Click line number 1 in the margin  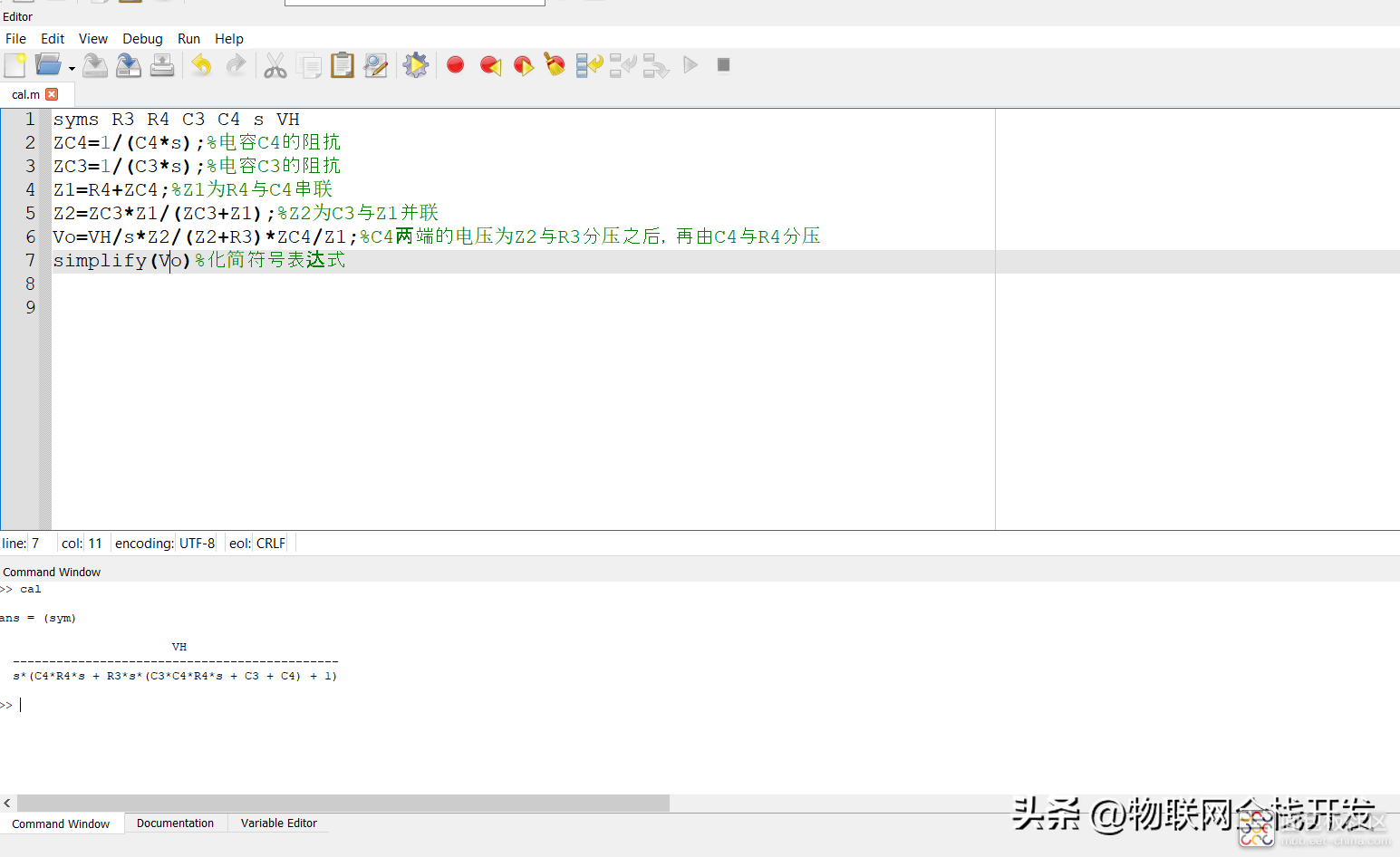(30, 120)
